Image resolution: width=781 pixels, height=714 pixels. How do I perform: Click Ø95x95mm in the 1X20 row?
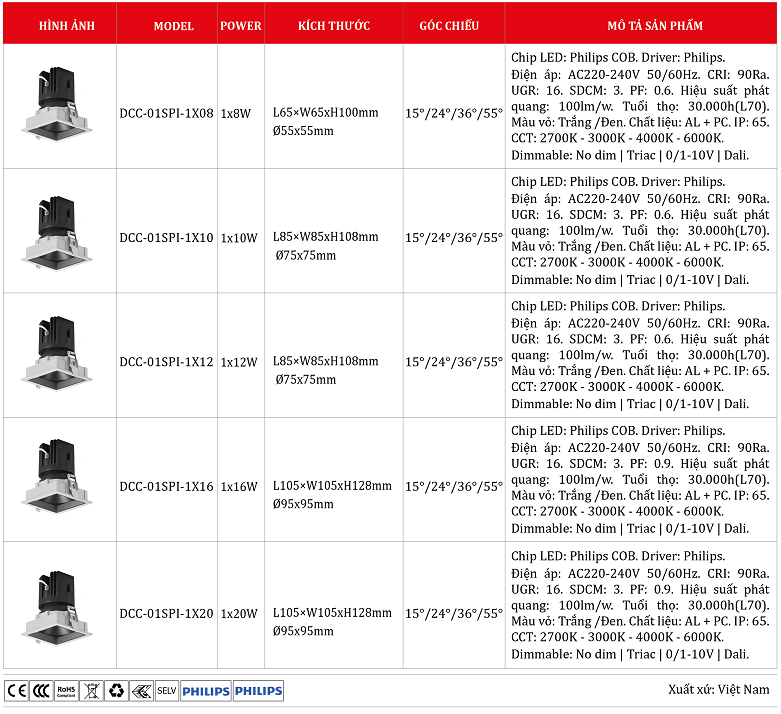(x=303, y=631)
